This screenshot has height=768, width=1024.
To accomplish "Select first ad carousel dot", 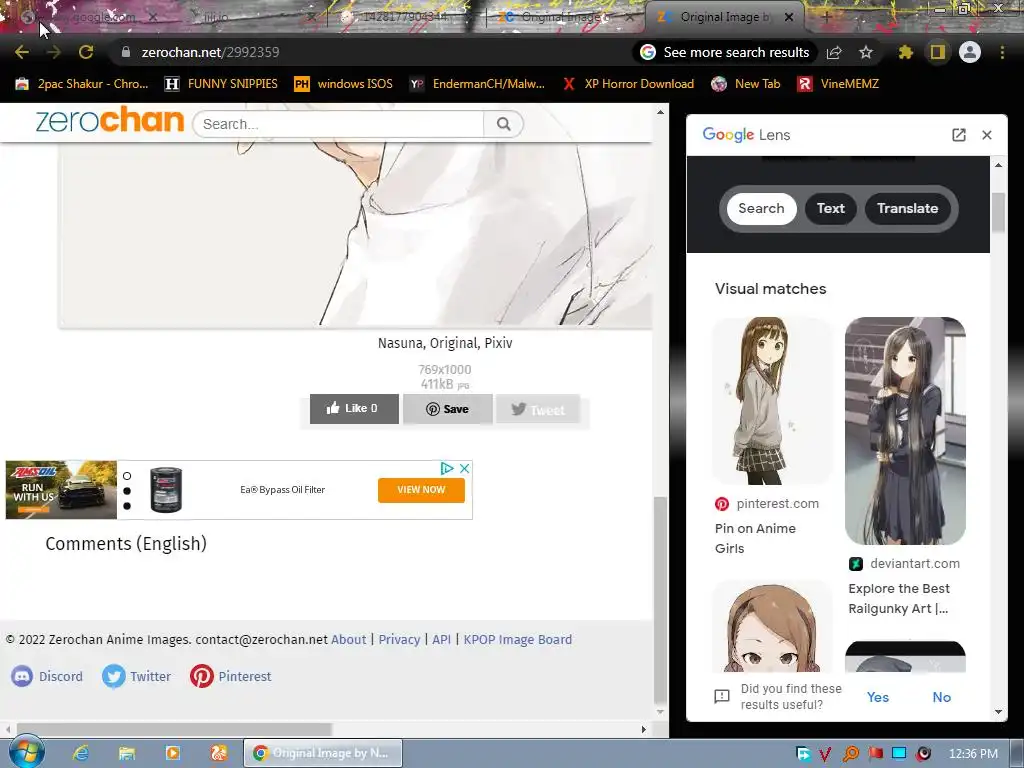I will [127, 476].
